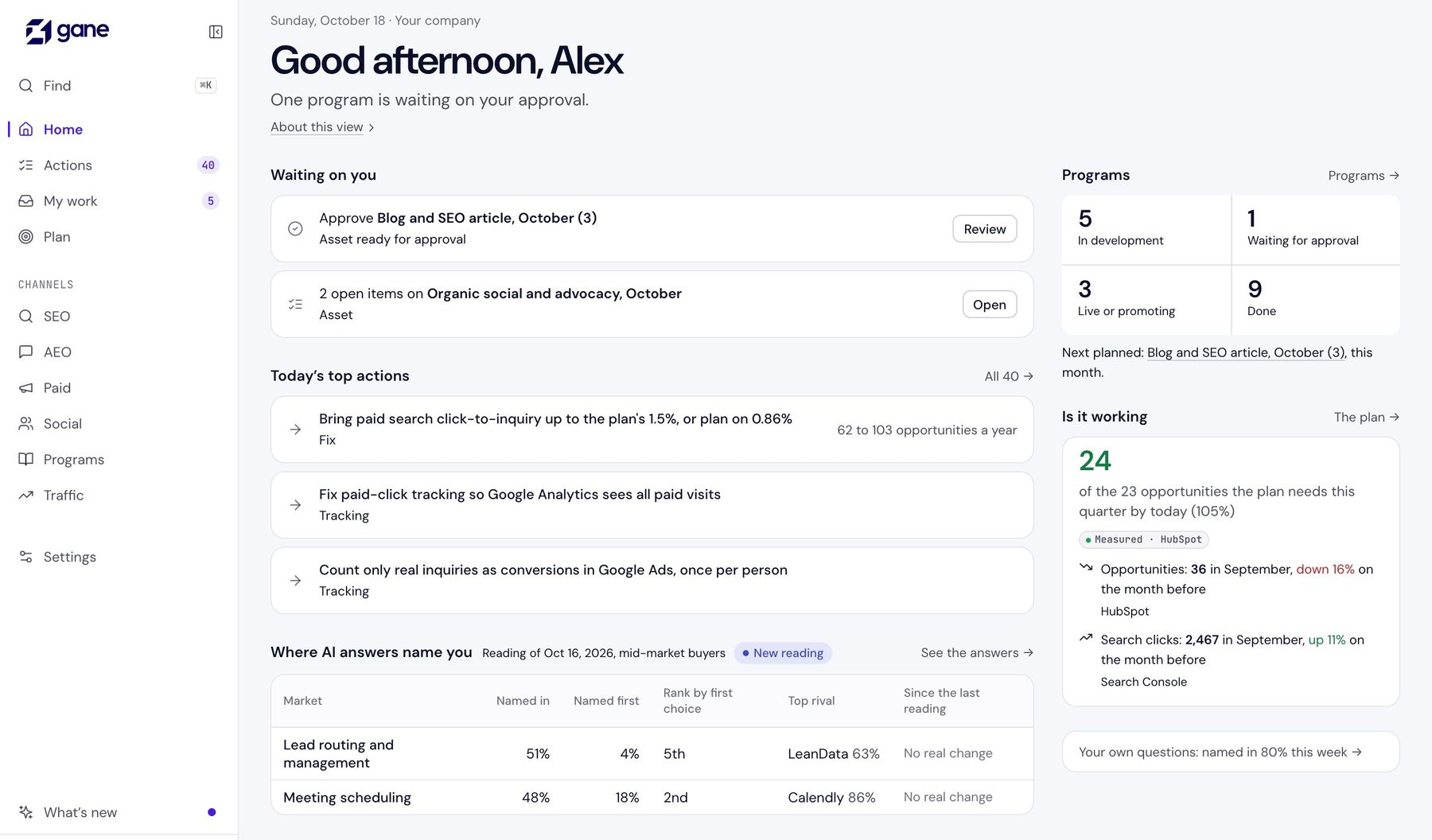
Task: Click the Home house icon
Action: (x=26, y=130)
